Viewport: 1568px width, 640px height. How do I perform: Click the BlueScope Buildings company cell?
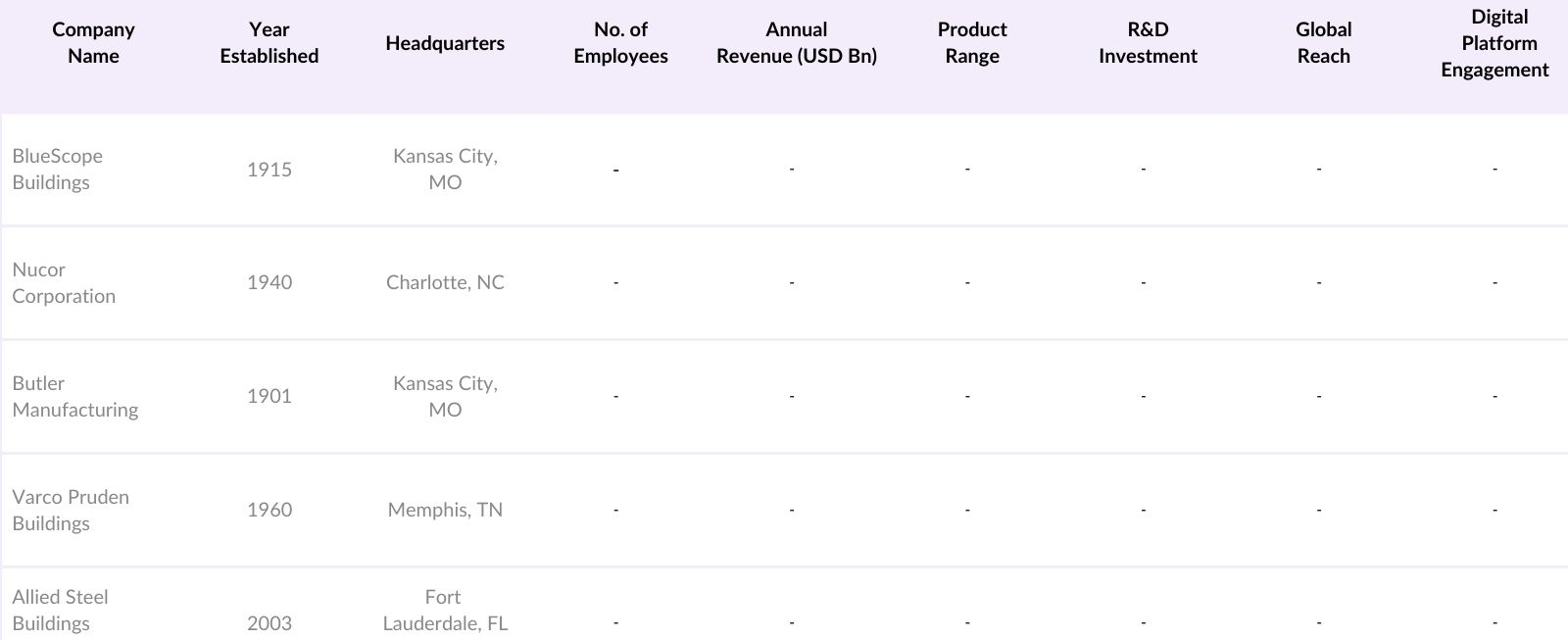tap(58, 170)
